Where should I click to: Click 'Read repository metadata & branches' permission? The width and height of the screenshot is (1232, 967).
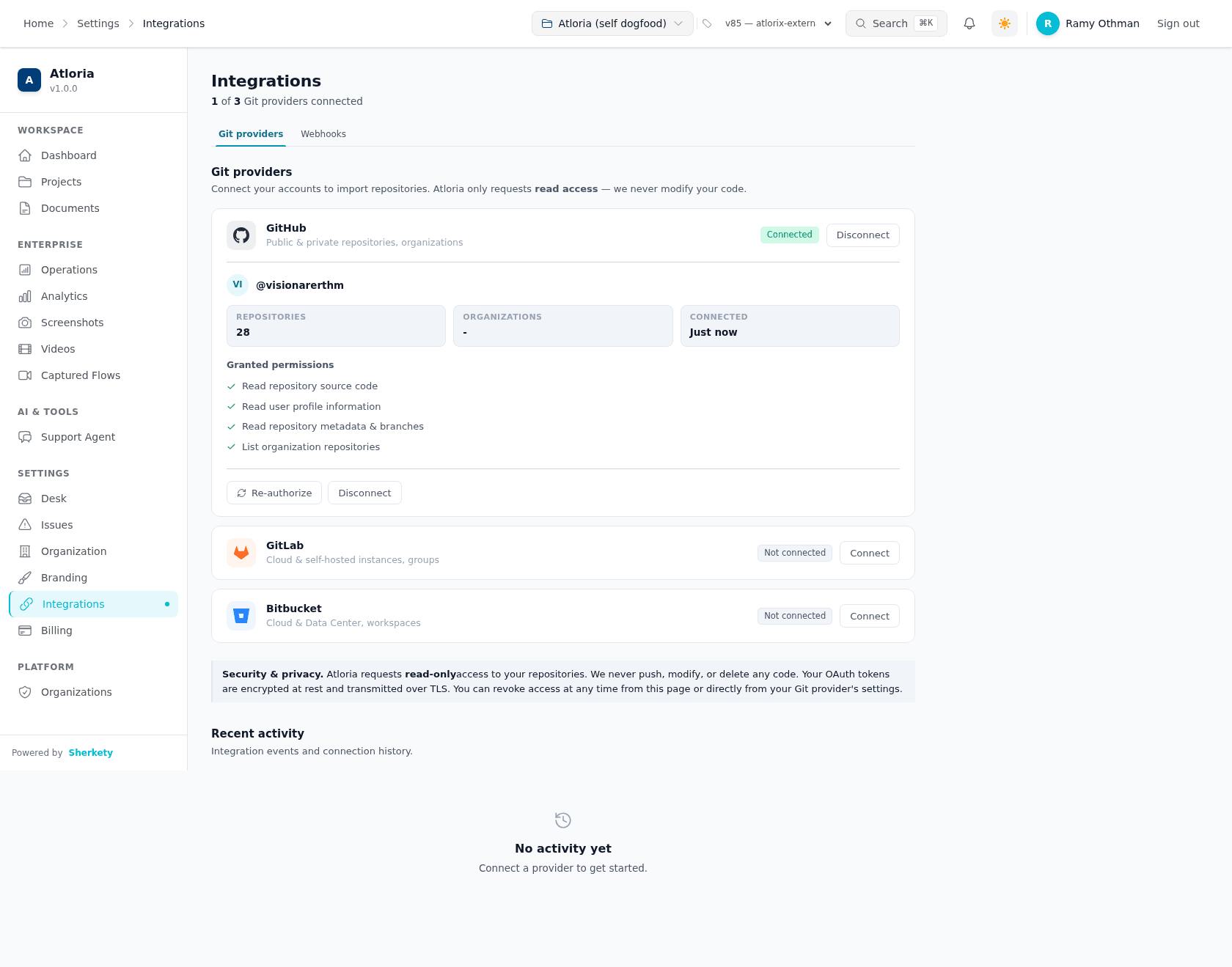333,427
